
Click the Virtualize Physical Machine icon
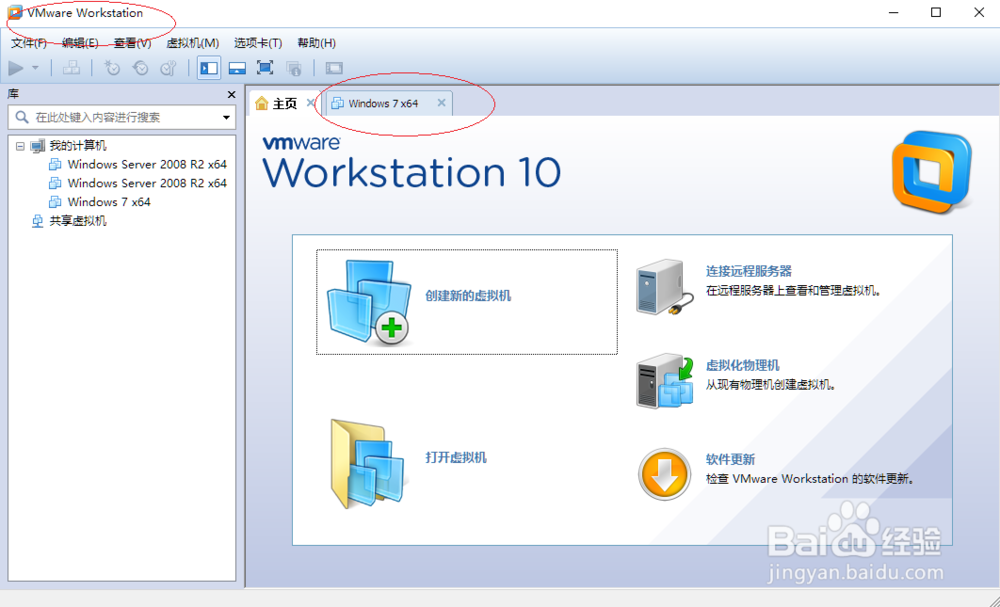(x=662, y=381)
